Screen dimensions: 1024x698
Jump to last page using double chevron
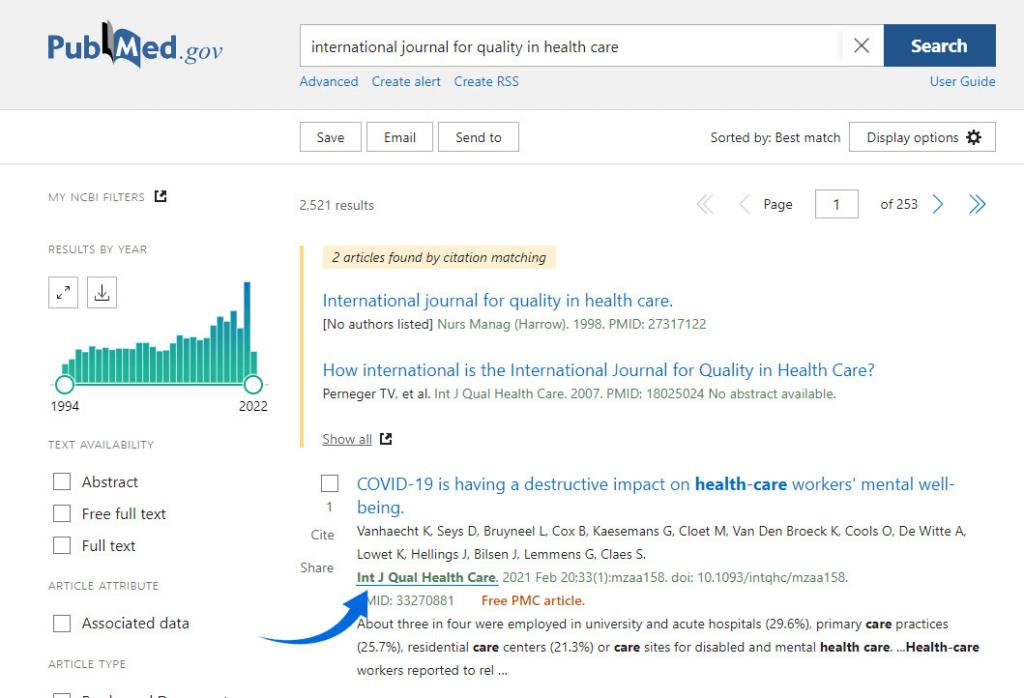pos(977,204)
